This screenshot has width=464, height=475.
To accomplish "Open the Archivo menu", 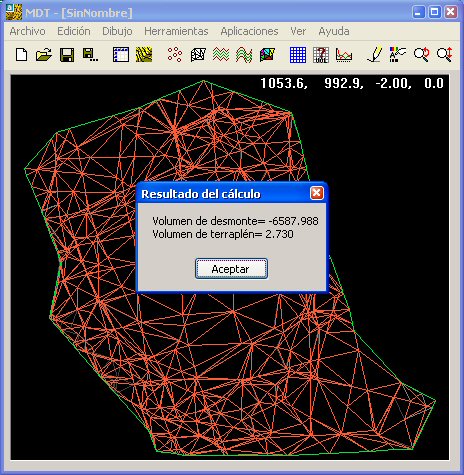I will (x=27, y=31).
